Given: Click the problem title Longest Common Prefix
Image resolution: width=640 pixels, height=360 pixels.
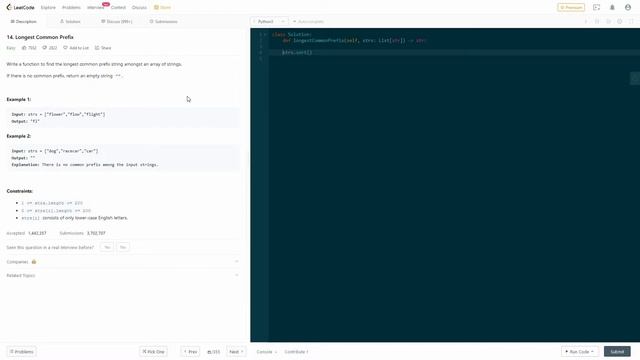Looking at the screenshot, I should (x=40, y=37).
